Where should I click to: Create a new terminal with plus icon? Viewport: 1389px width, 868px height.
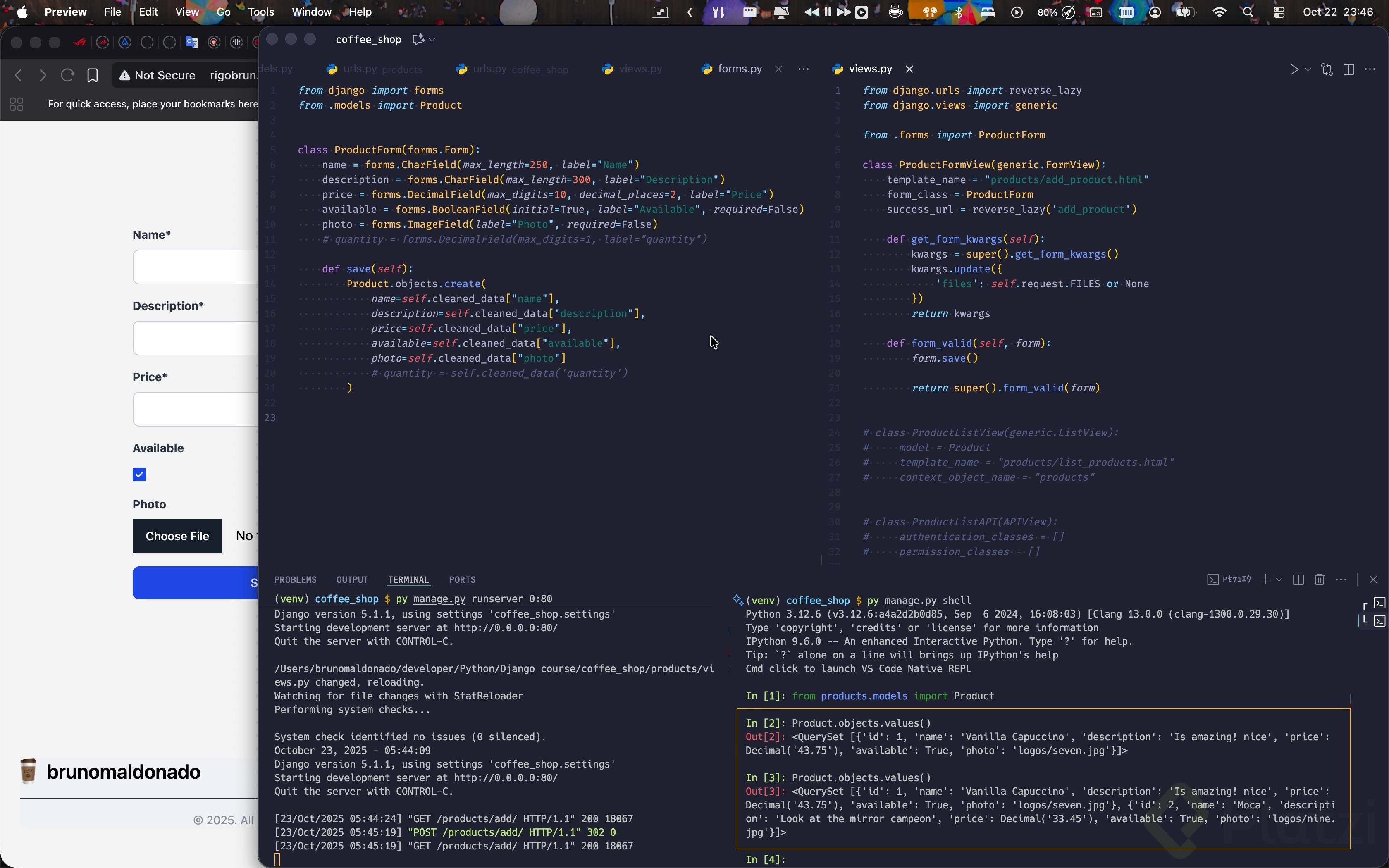(1265, 580)
